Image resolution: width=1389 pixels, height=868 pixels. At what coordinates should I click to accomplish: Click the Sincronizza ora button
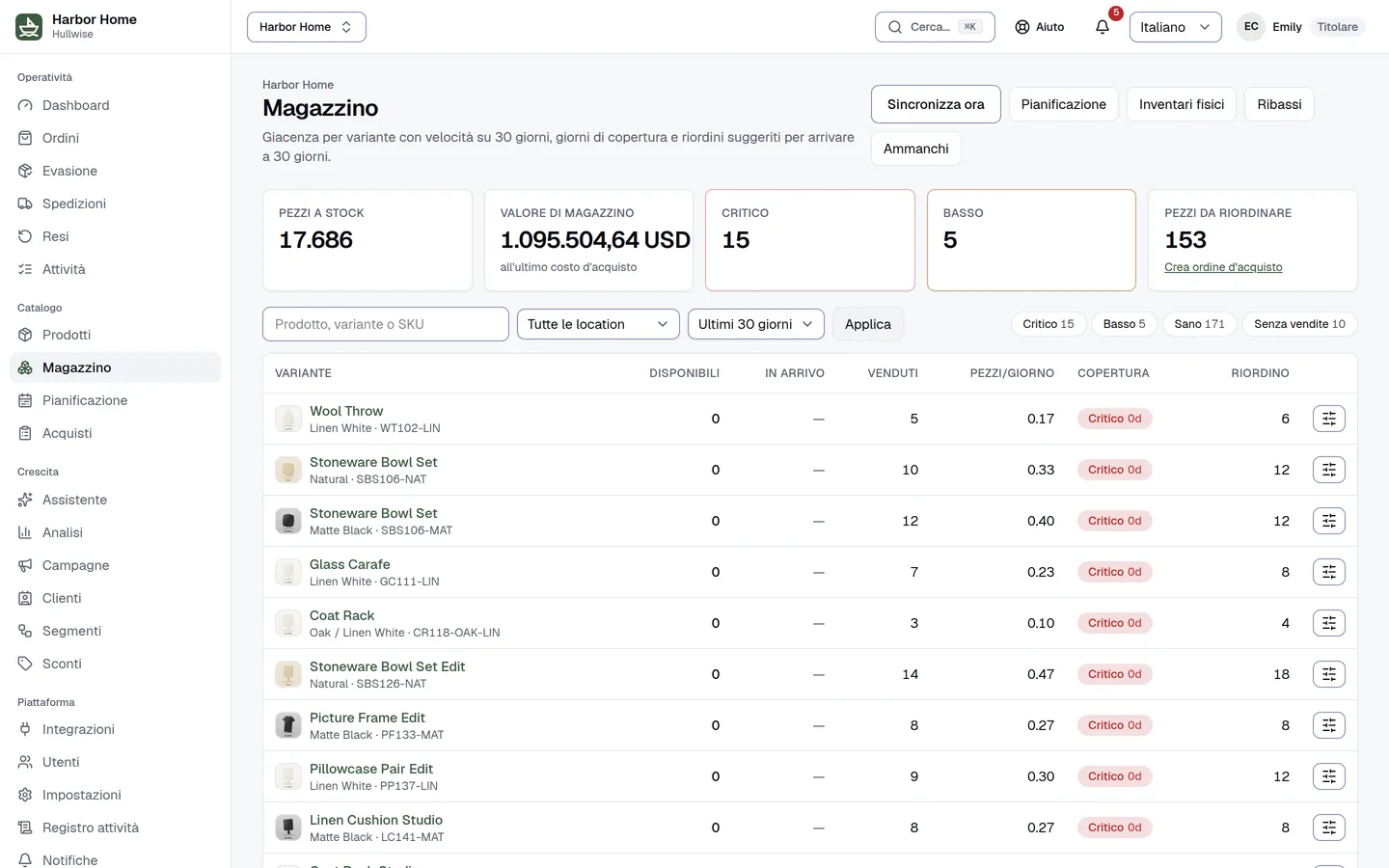tap(936, 104)
